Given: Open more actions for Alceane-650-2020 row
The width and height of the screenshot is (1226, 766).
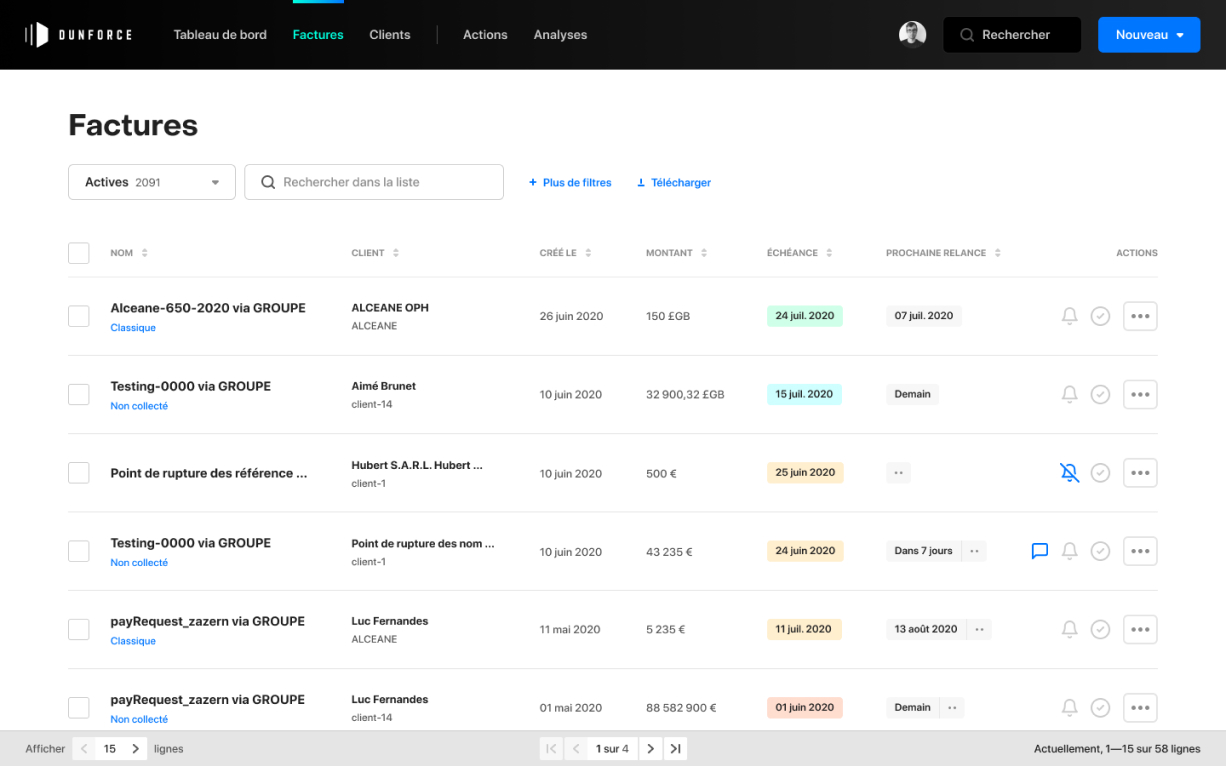Looking at the screenshot, I should pos(1140,316).
